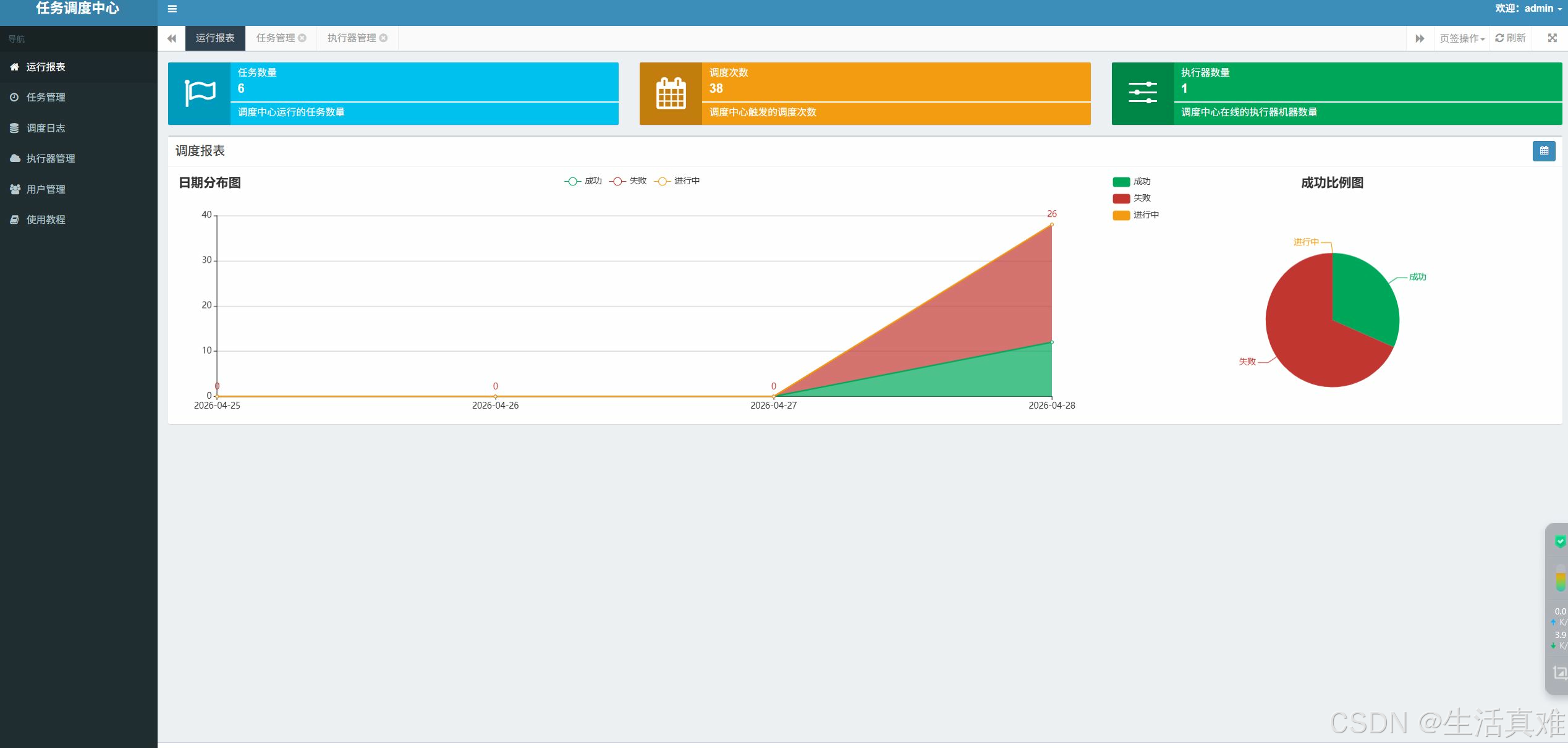This screenshot has height=748, width=1568.
Task: Toggle 失败 series in the line chart legend
Action: [627, 181]
